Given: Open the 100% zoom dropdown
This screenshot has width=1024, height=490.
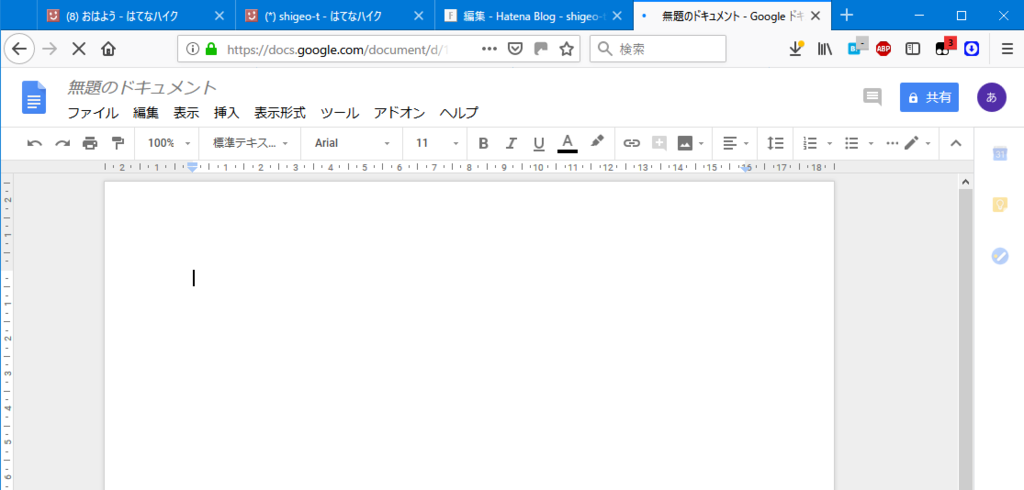Looking at the screenshot, I should click(x=169, y=143).
